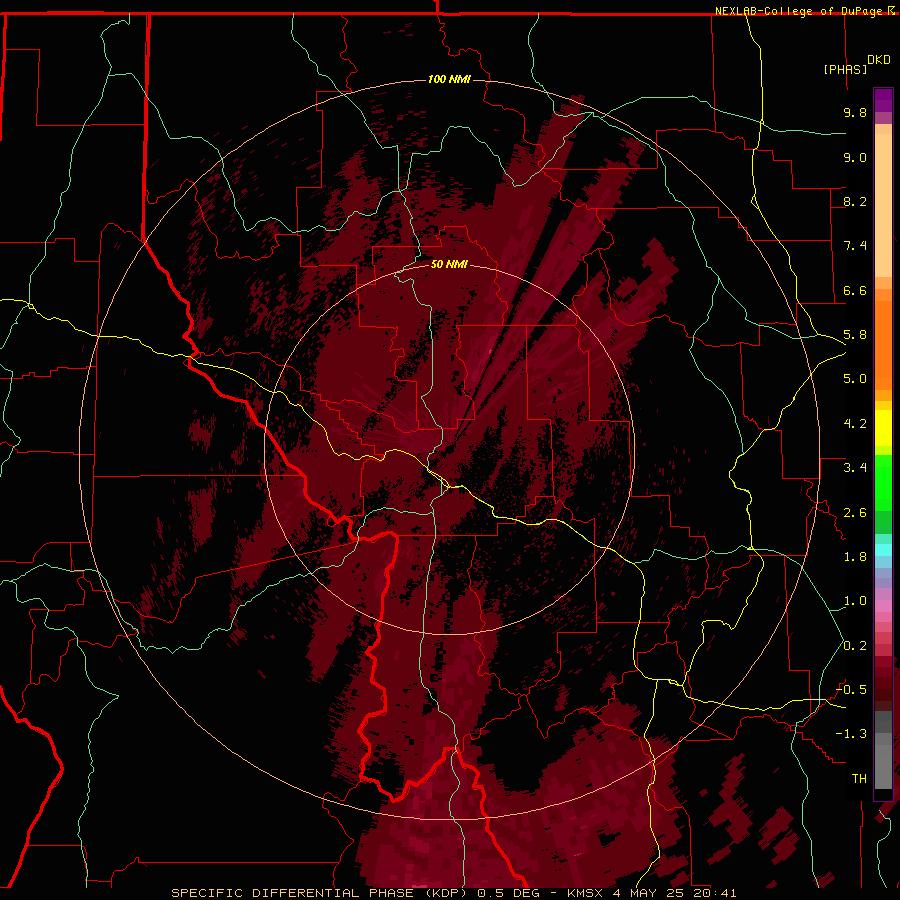Image resolution: width=900 pixels, height=900 pixels.
Task: Click the 9.8 value on the color scale
Action: [855, 112]
